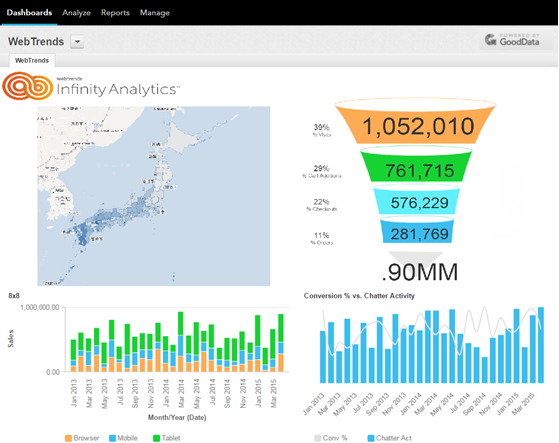Click the Jan 2013 label in sales chart

(x=74, y=393)
